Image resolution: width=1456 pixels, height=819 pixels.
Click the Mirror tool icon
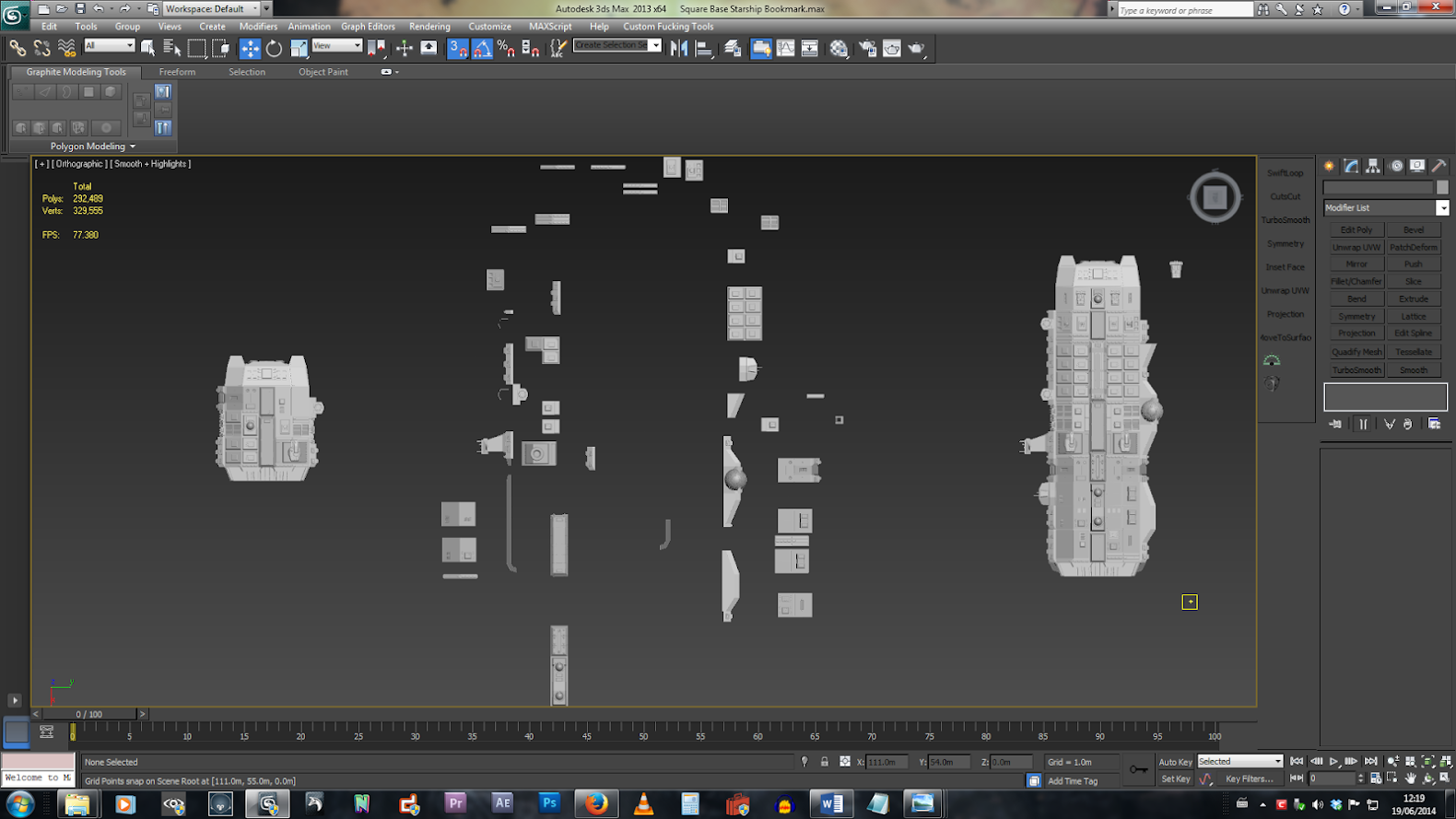coord(679,49)
